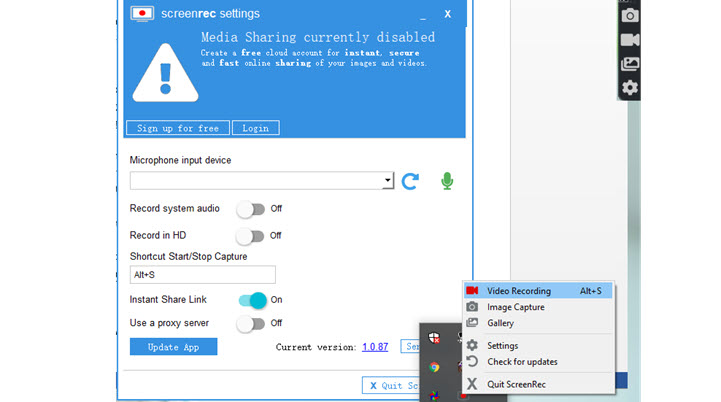Click the Login button
Screen dimensions: 721x402
[256, 128]
